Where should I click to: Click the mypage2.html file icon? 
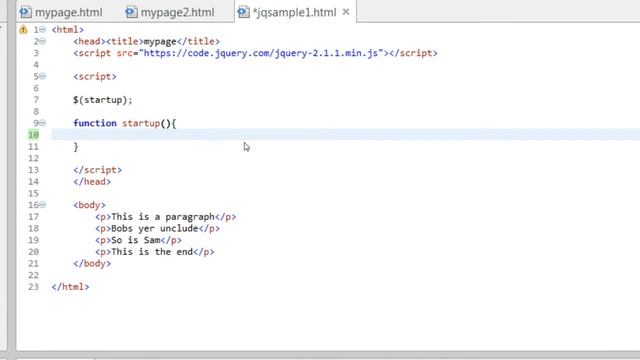[131, 12]
